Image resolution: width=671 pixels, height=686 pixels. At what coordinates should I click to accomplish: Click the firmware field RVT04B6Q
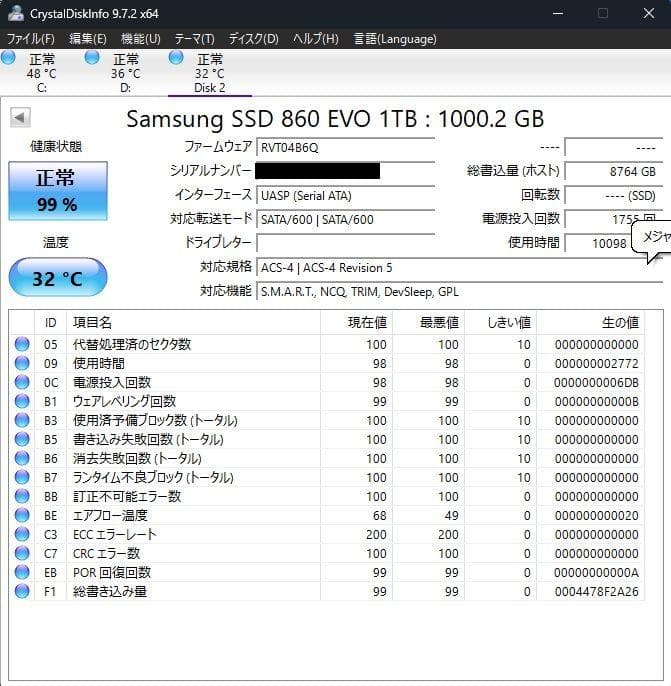tap(346, 147)
